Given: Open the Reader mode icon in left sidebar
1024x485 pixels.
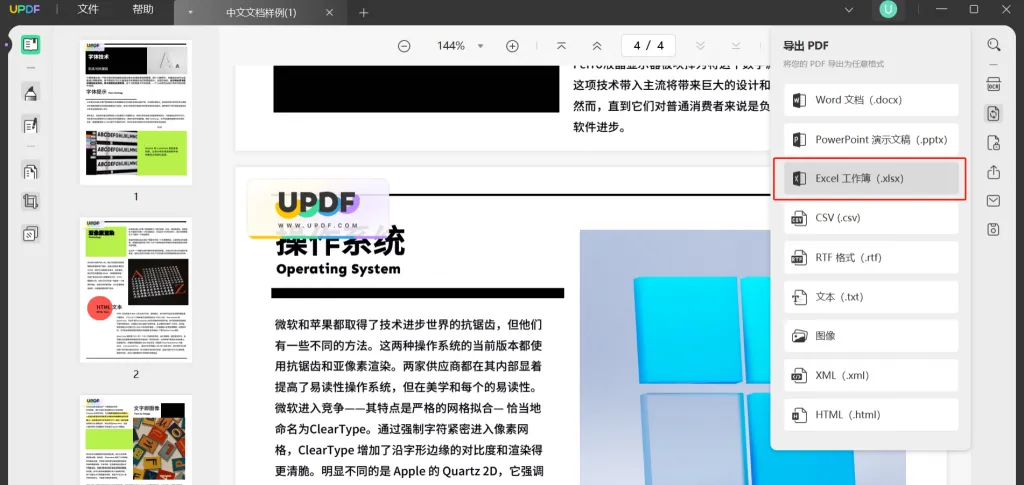Looking at the screenshot, I should [x=30, y=45].
